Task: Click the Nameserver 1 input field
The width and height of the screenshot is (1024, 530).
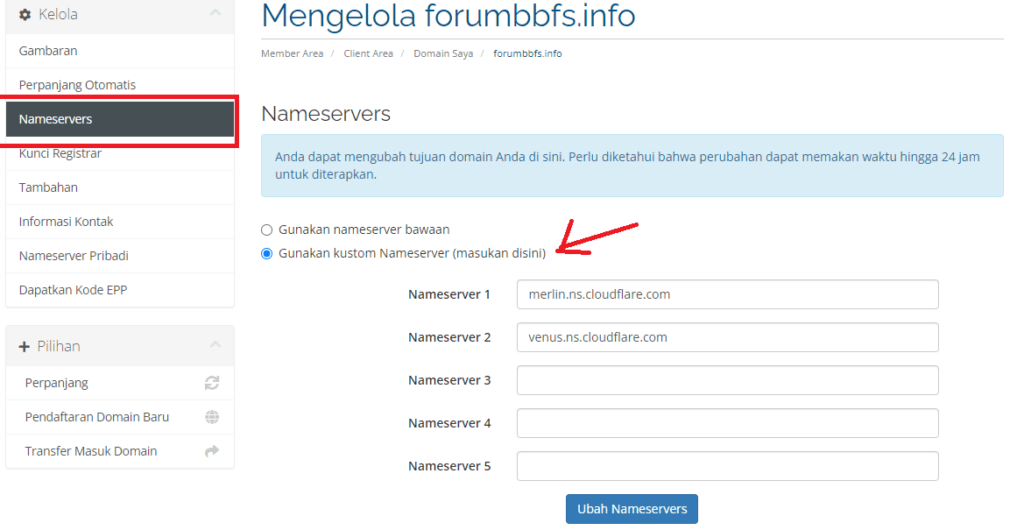Action: [x=727, y=295]
